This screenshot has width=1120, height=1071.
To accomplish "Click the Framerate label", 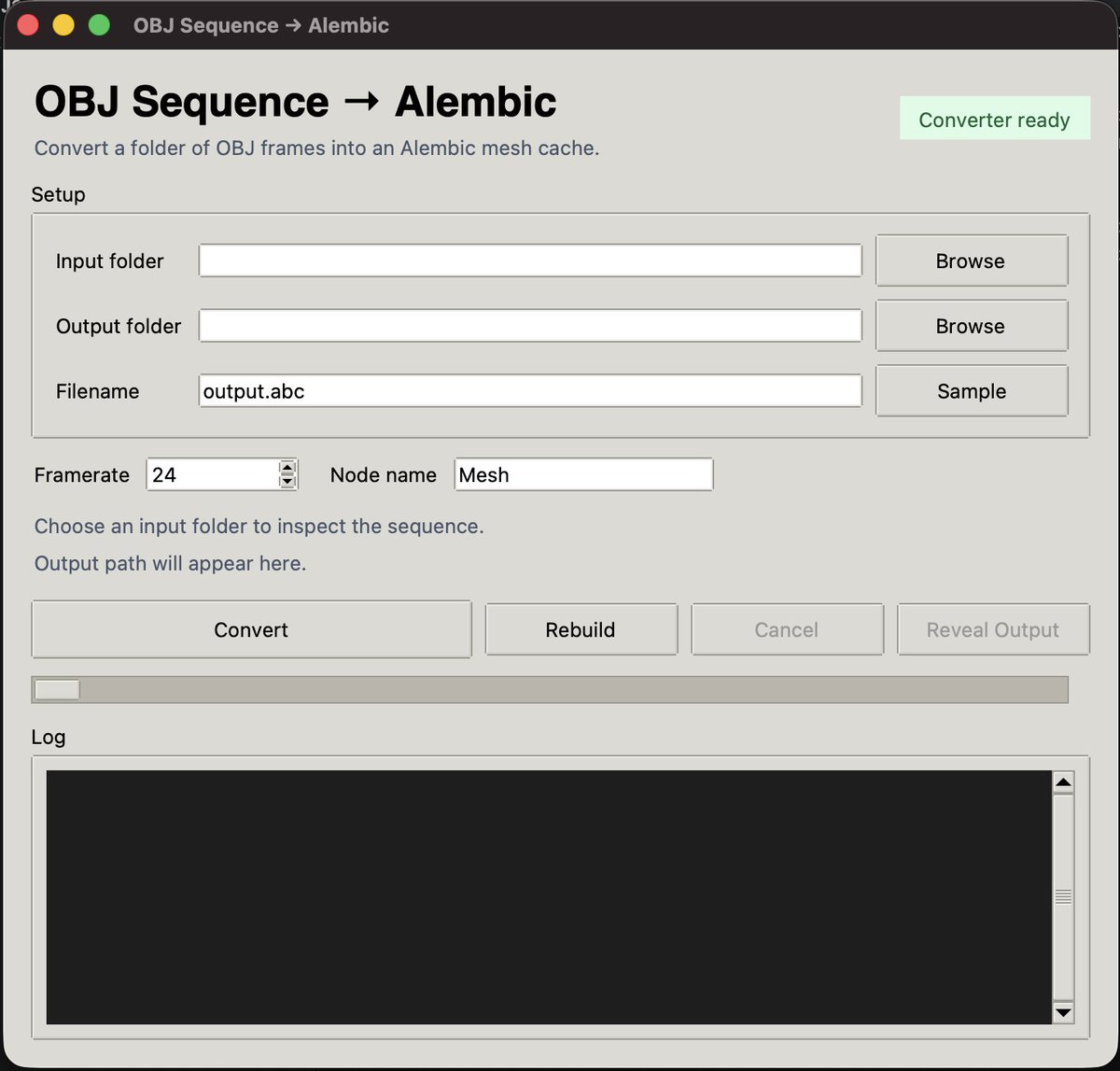I will 82,474.
